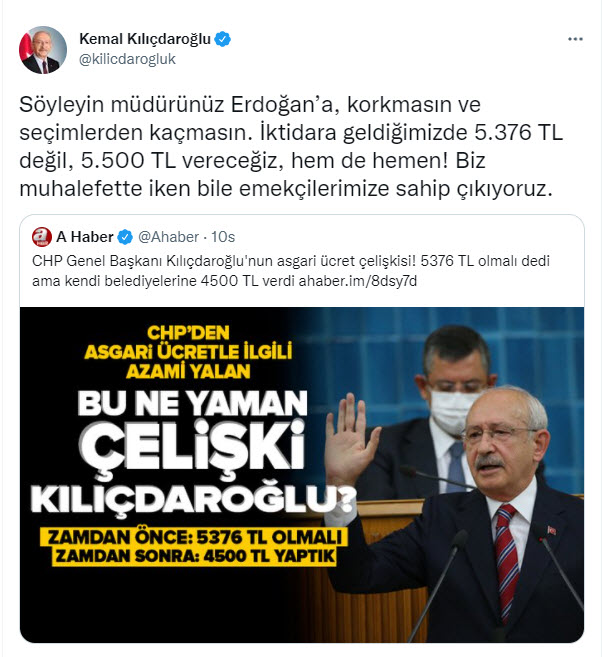Image resolution: width=602 pixels, height=657 pixels.
Task: Click the @Ahaber handle in quoted tweet
Action: (168, 237)
